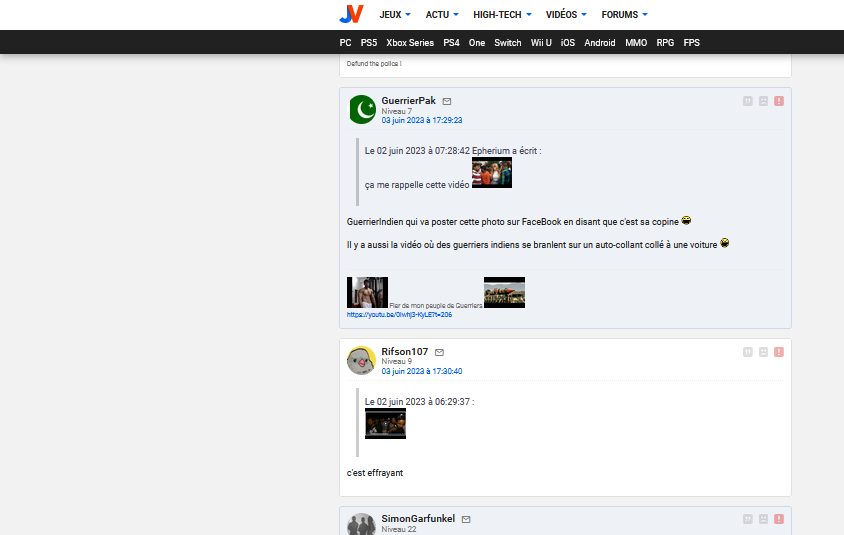The width and height of the screenshot is (844, 535).
Task: Open Rifson107's avatar profile
Action: tap(361, 361)
